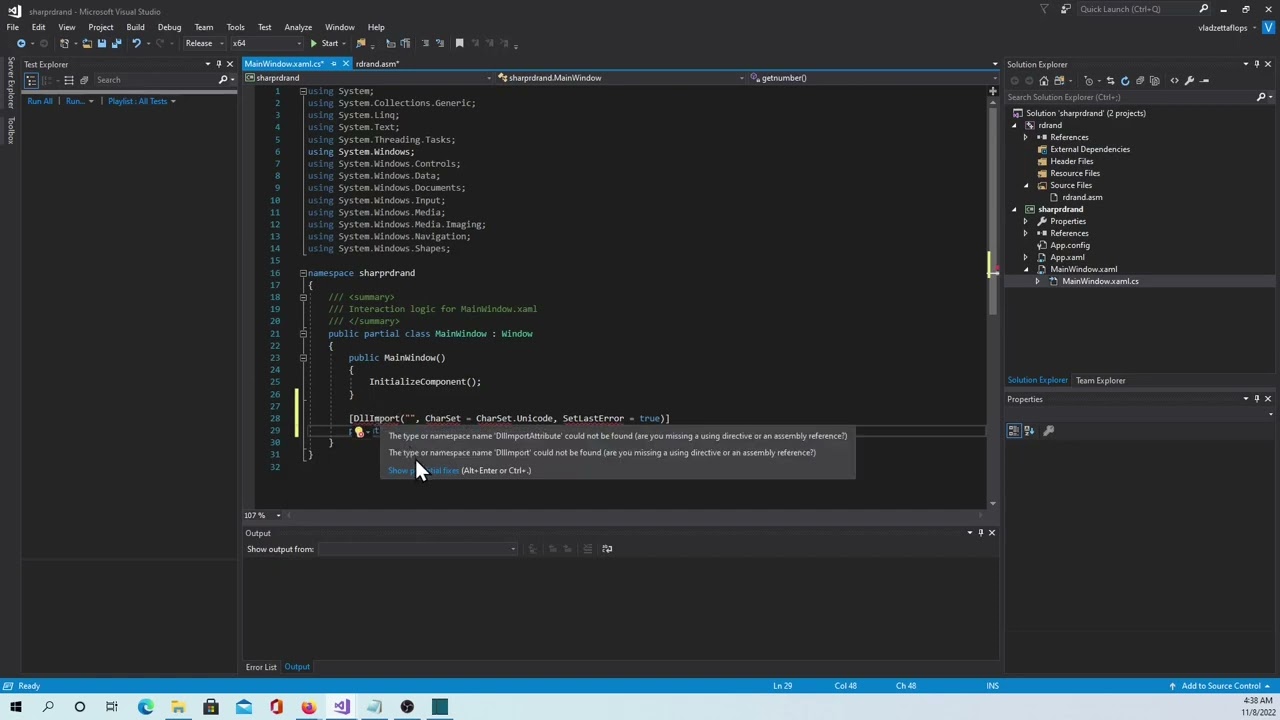Pin the Test Explorer panel

click(219, 64)
